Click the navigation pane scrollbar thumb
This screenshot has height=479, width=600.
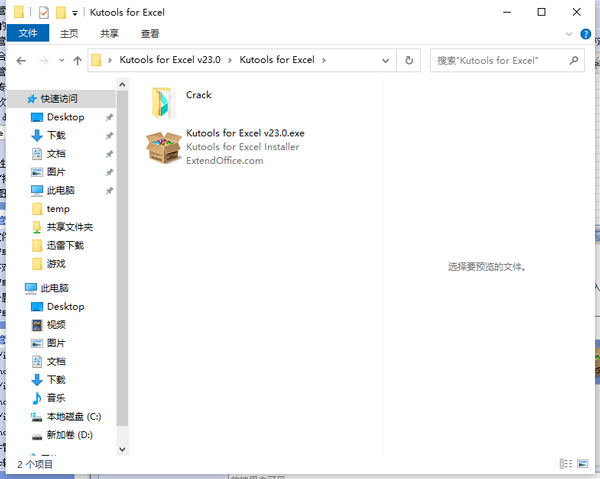point(122,258)
